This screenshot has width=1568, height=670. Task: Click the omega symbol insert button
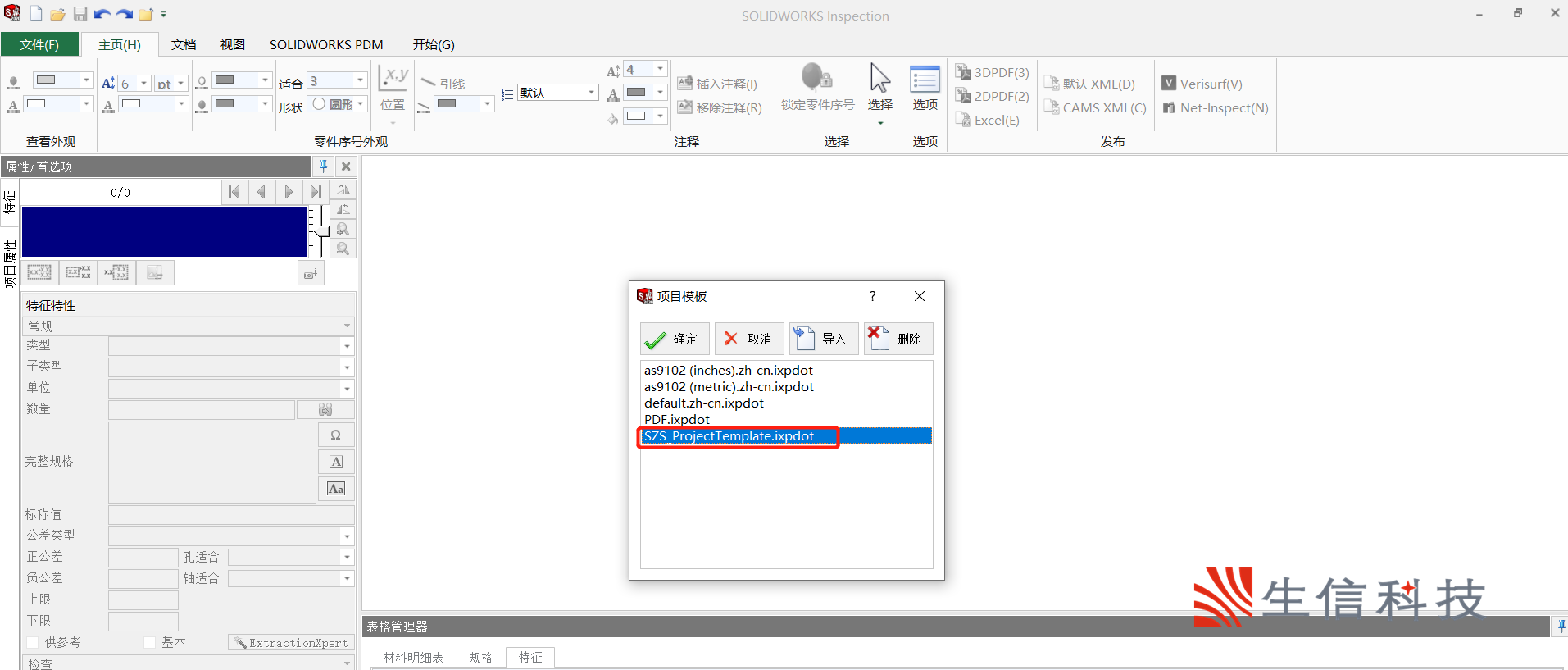click(336, 435)
